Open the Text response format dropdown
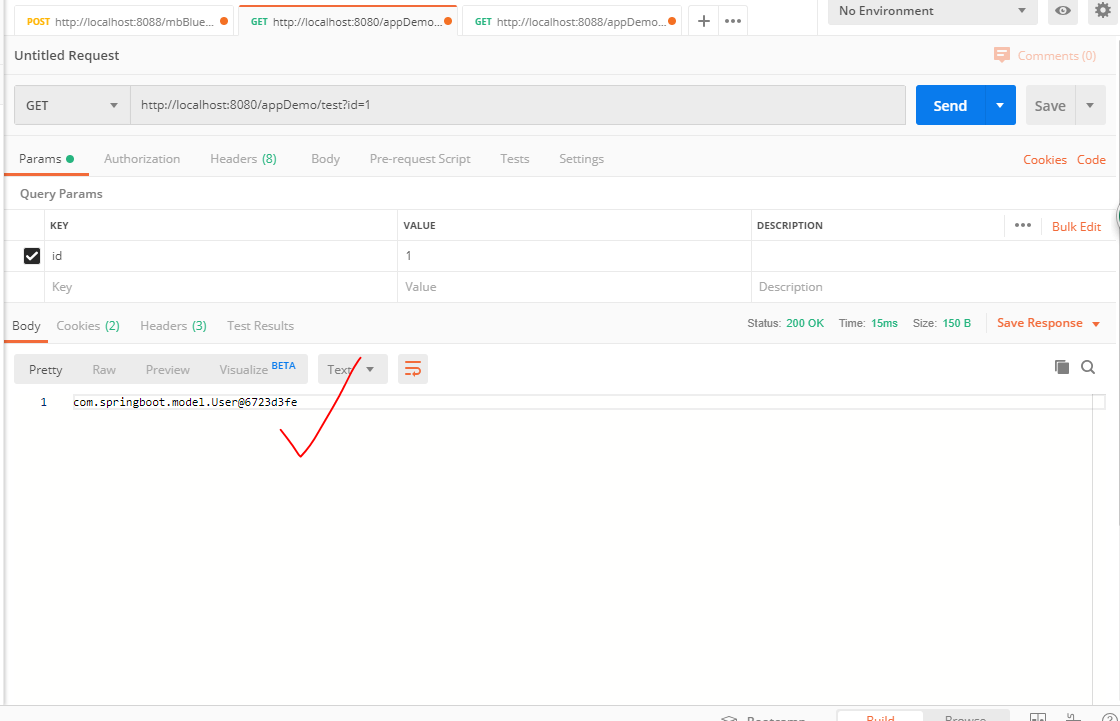This screenshot has height=721, width=1120. 352,368
